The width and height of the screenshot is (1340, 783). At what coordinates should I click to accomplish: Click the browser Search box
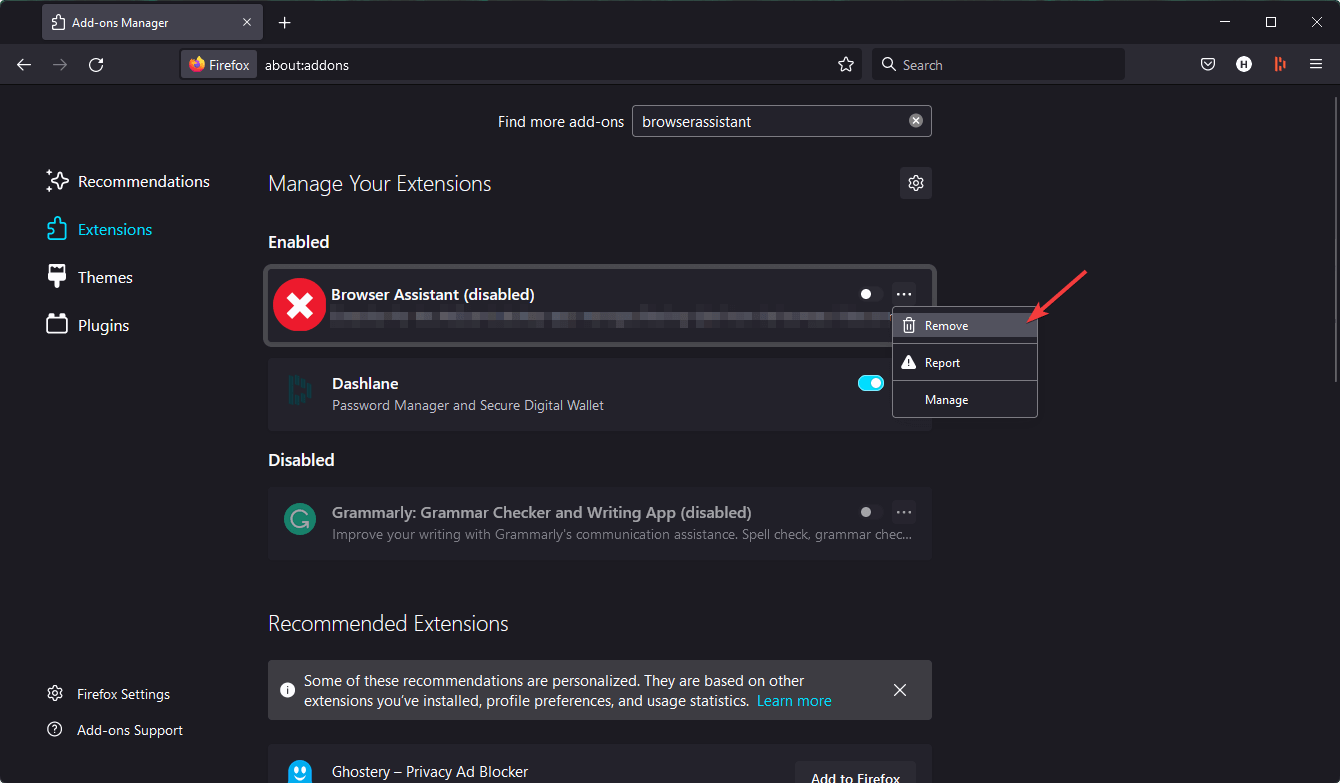point(998,65)
